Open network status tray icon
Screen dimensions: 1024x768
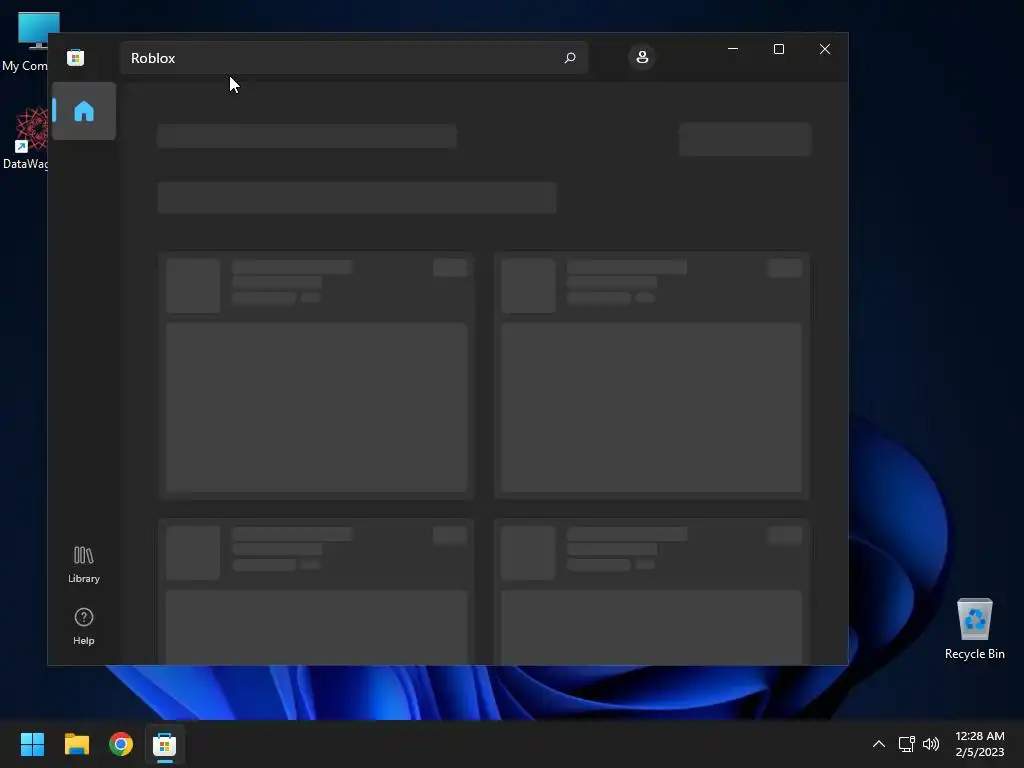coord(906,744)
